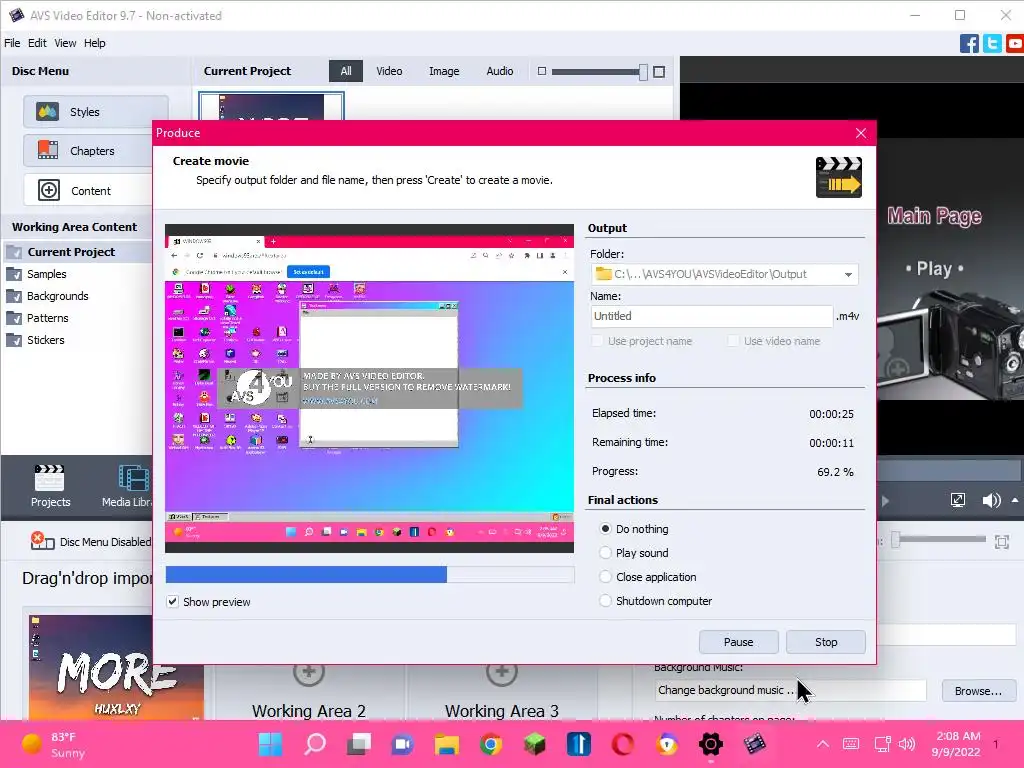The height and width of the screenshot is (768, 1024).
Task: Expand the output Folder dropdown
Action: pos(848,274)
